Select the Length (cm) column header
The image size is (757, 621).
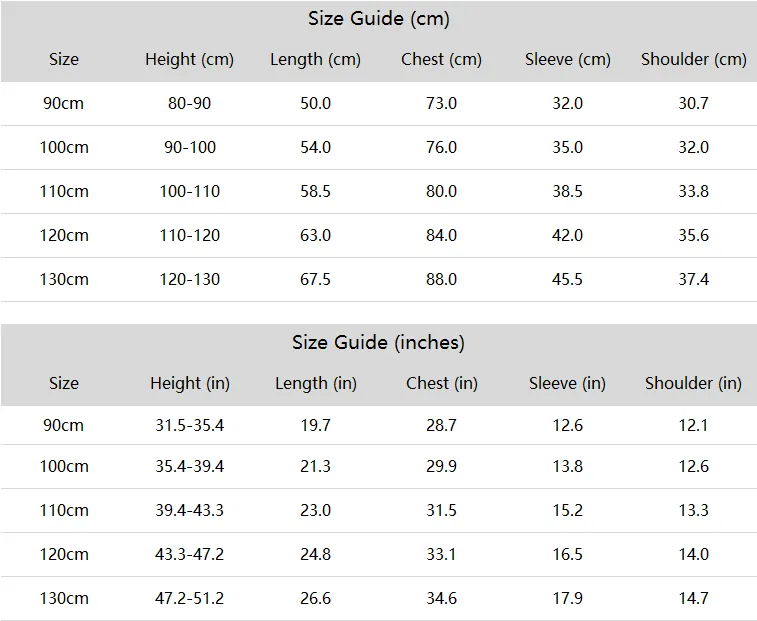pyautogui.click(x=315, y=59)
